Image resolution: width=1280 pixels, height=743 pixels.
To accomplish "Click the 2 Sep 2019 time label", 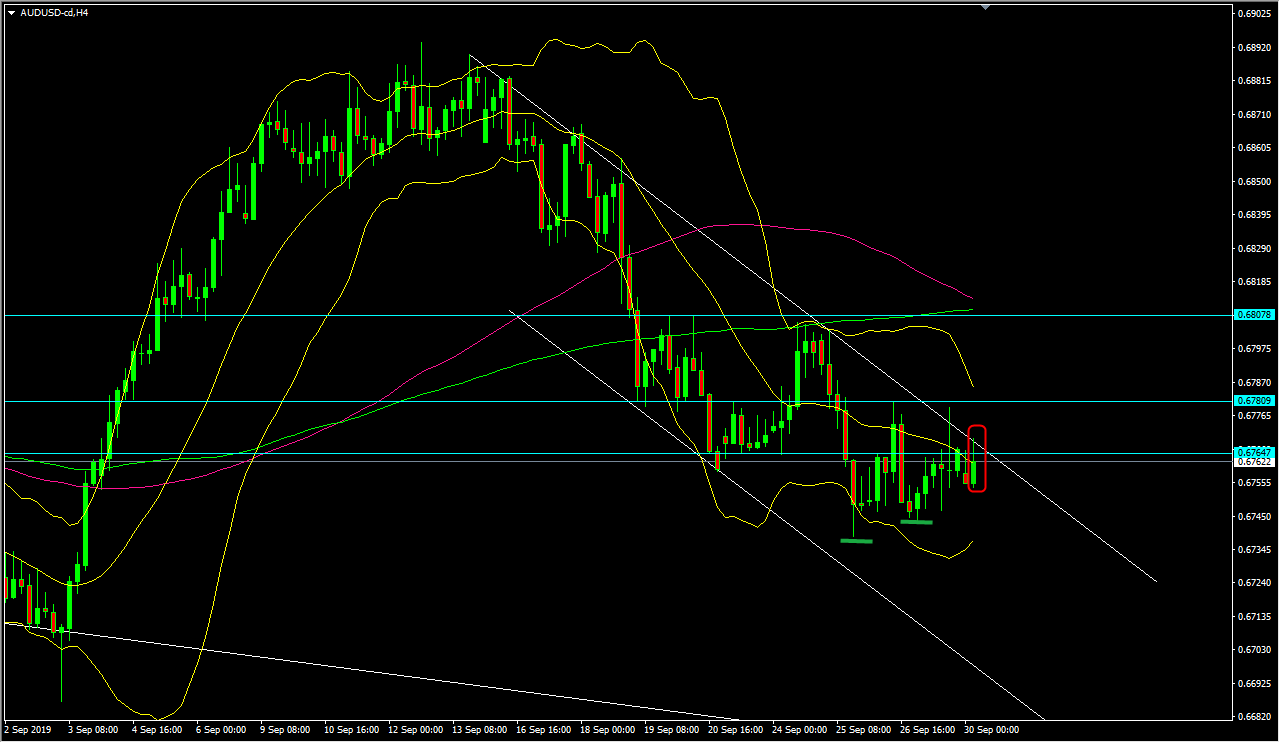I will pyautogui.click(x=28, y=731).
